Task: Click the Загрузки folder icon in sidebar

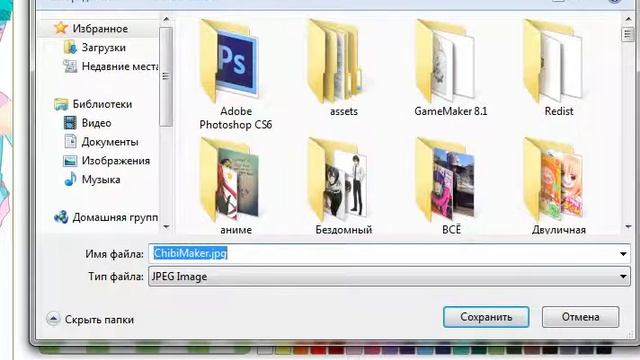Action: click(x=70, y=47)
